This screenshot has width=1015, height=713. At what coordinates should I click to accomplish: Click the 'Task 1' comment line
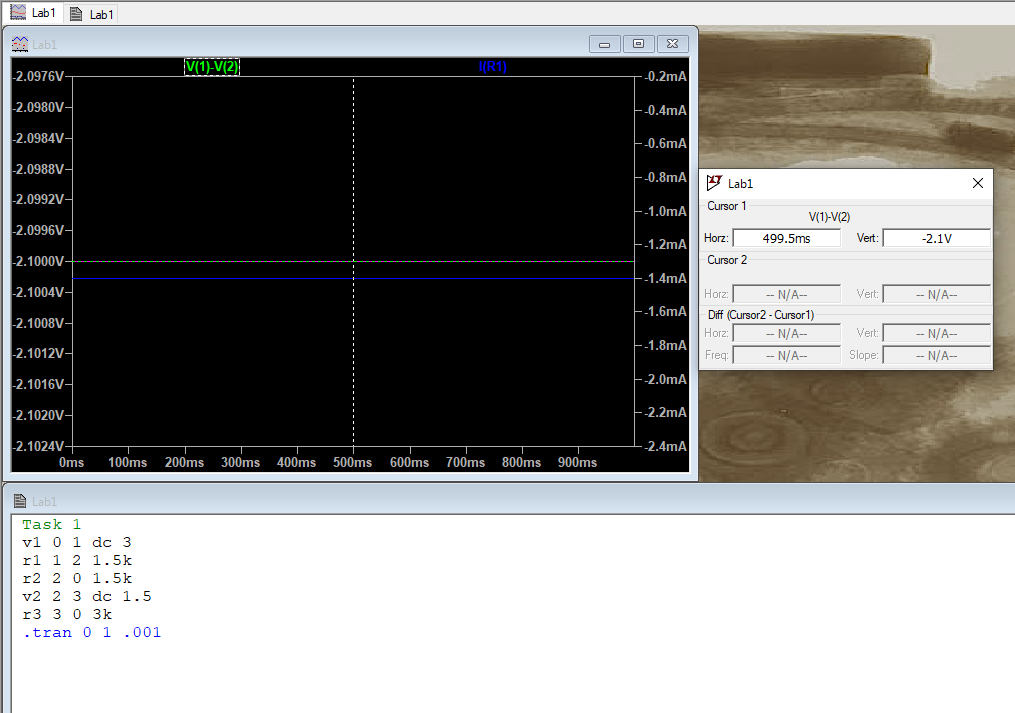[x=52, y=525]
